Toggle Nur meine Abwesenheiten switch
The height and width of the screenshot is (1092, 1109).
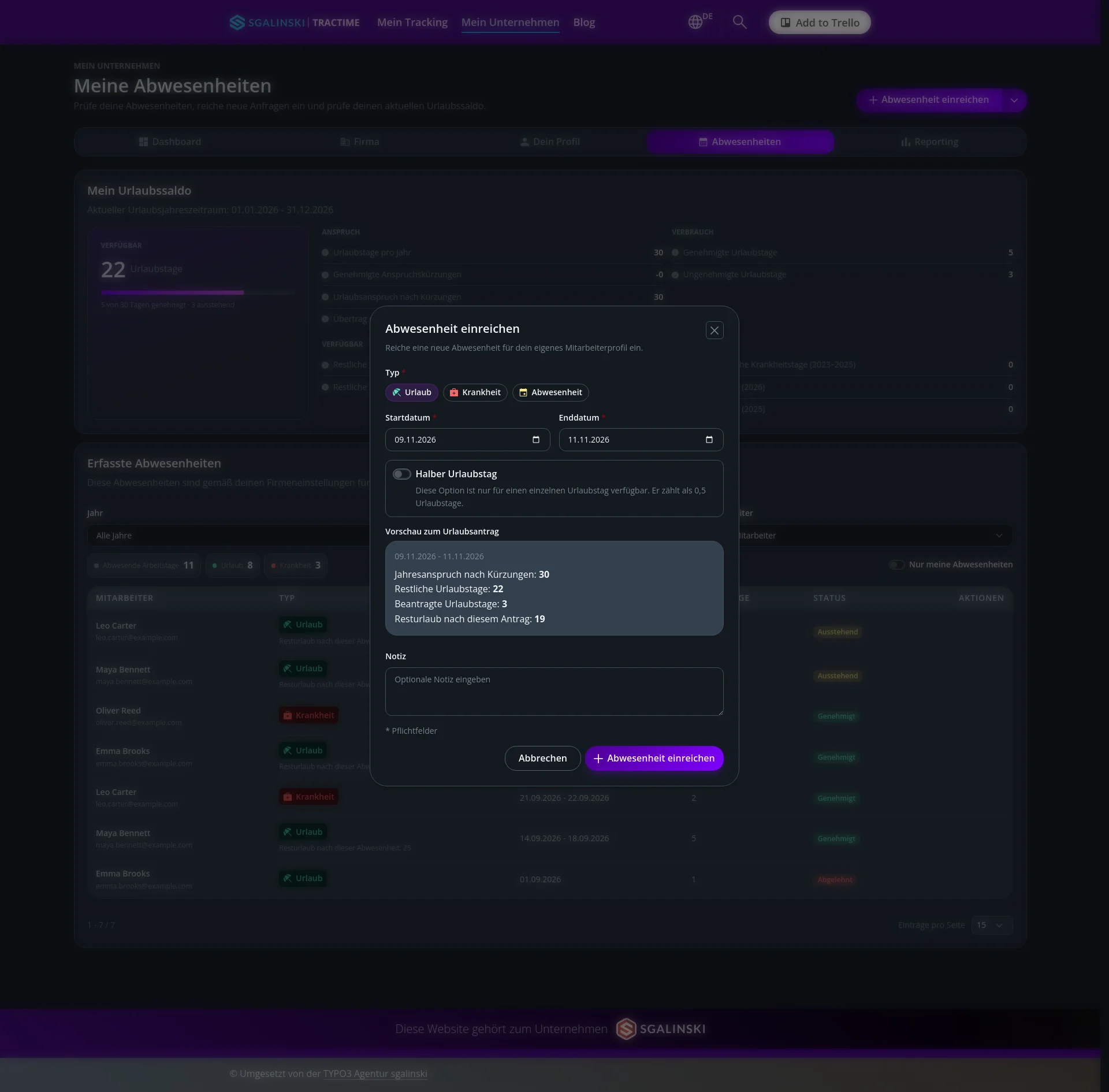[x=896, y=564]
